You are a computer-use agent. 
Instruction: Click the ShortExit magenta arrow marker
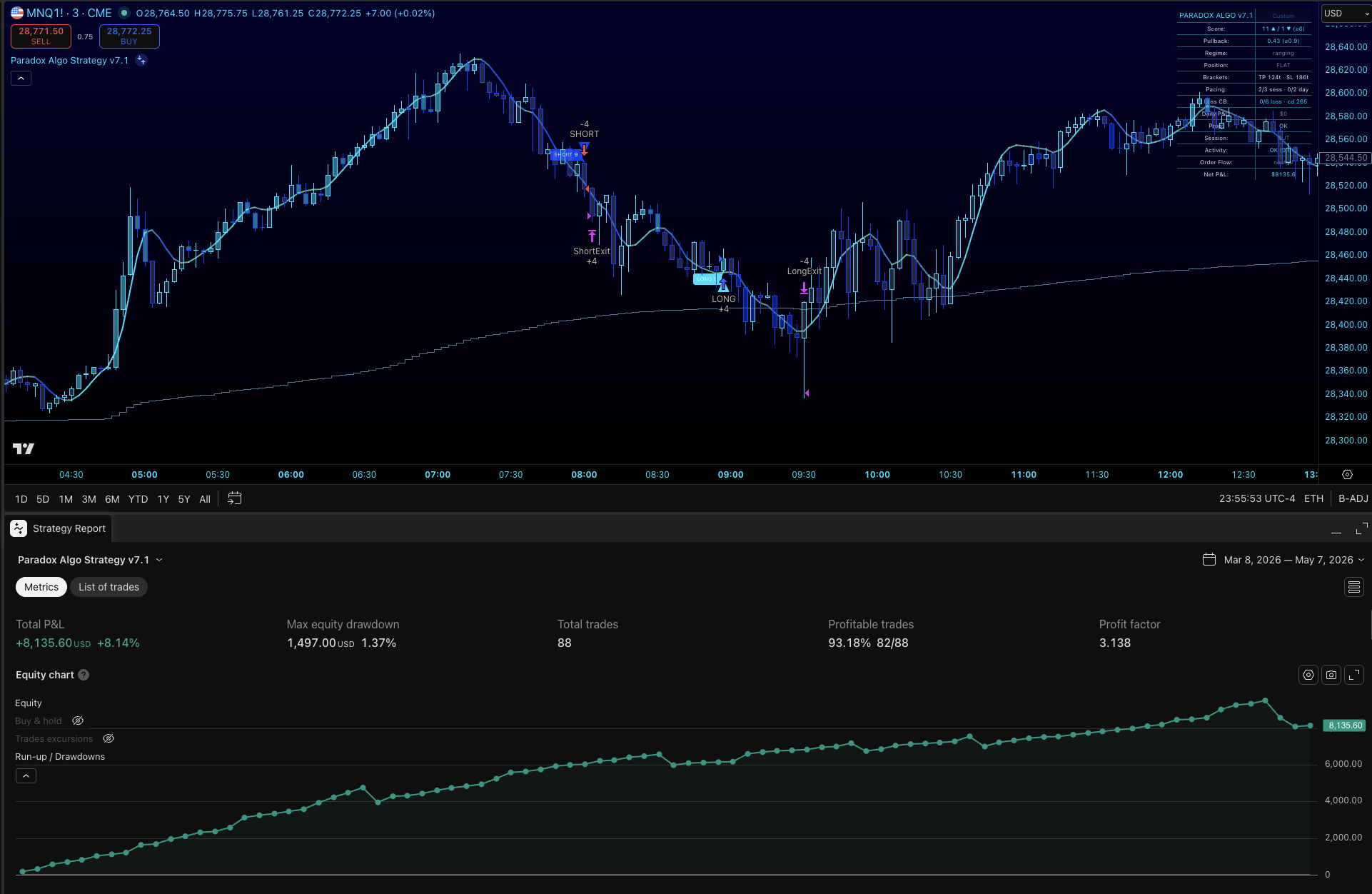click(592, 236)
